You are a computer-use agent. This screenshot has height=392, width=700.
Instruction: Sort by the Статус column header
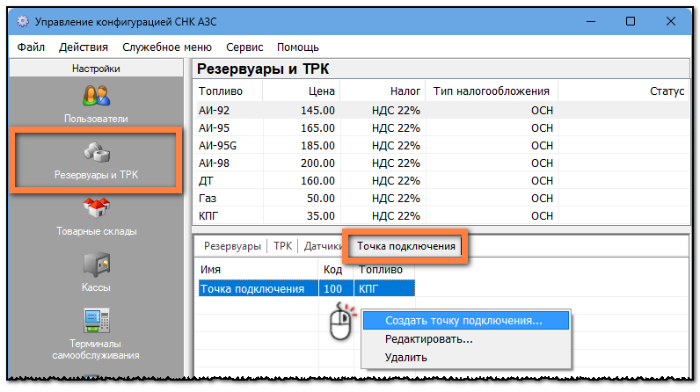624,91
